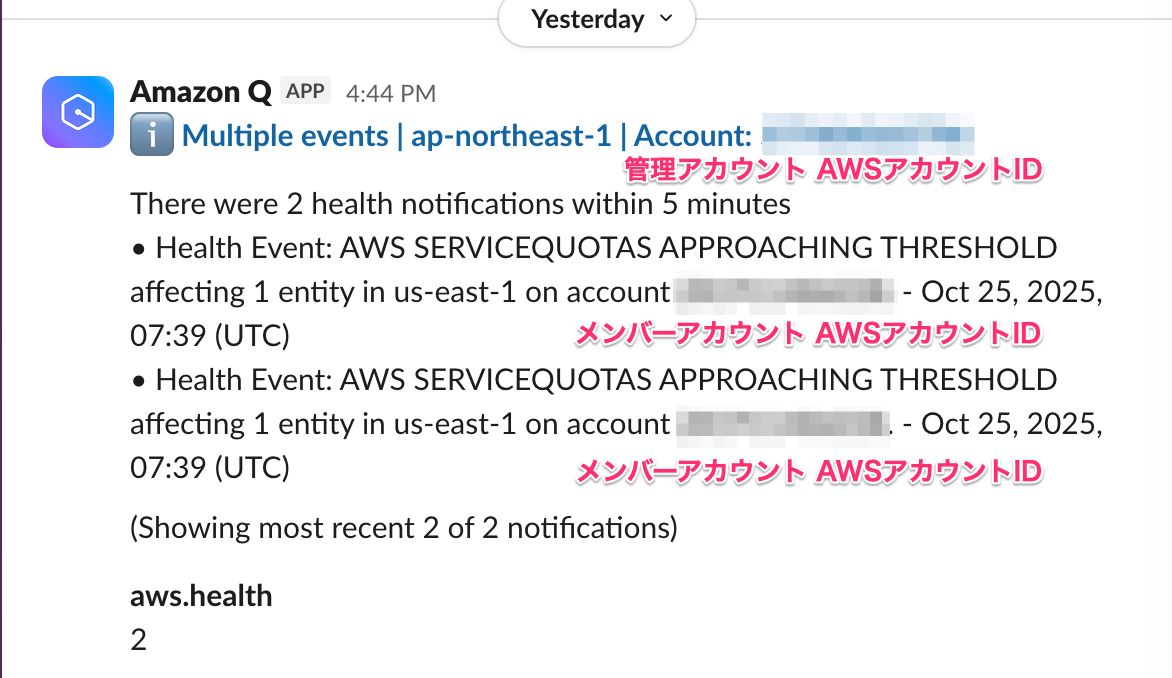Click the blurred account ID in the title
Viewport: 1172px width, 678px height.
(x=868, y=135)
